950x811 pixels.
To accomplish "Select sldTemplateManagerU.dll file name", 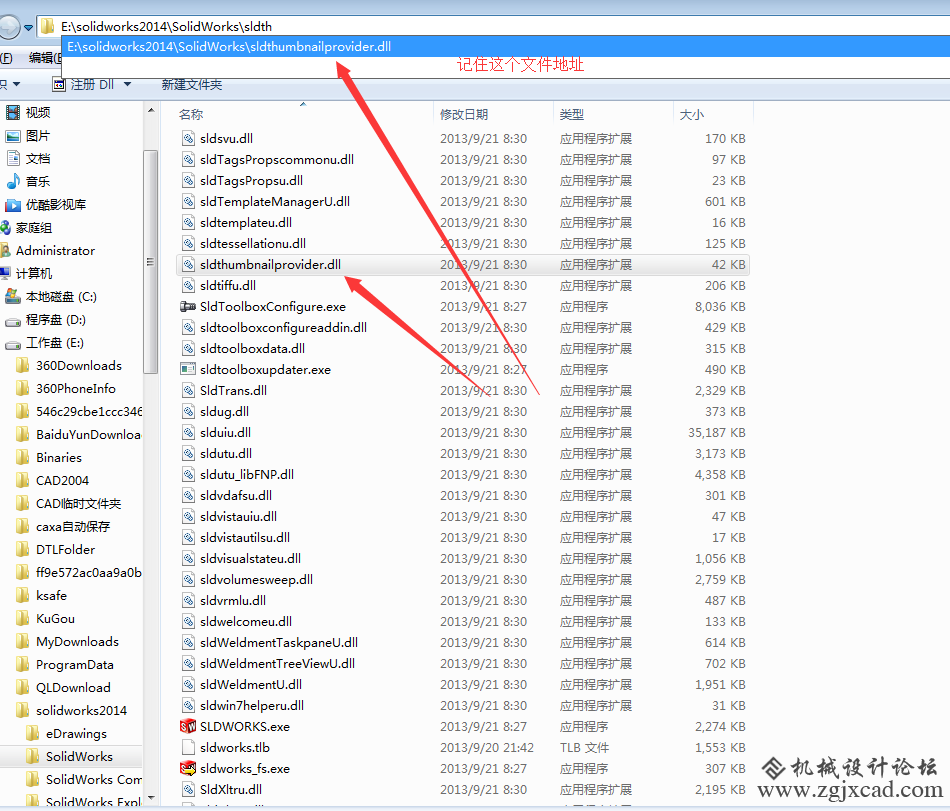I will tap(275, 202).
